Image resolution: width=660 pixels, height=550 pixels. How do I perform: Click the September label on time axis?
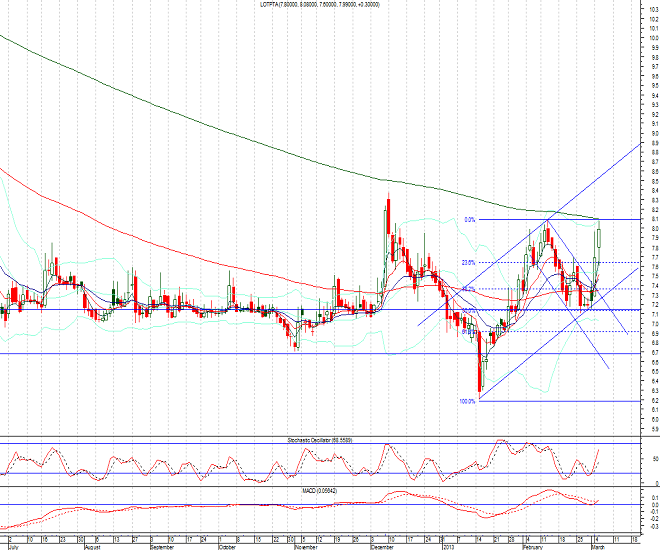162,546
